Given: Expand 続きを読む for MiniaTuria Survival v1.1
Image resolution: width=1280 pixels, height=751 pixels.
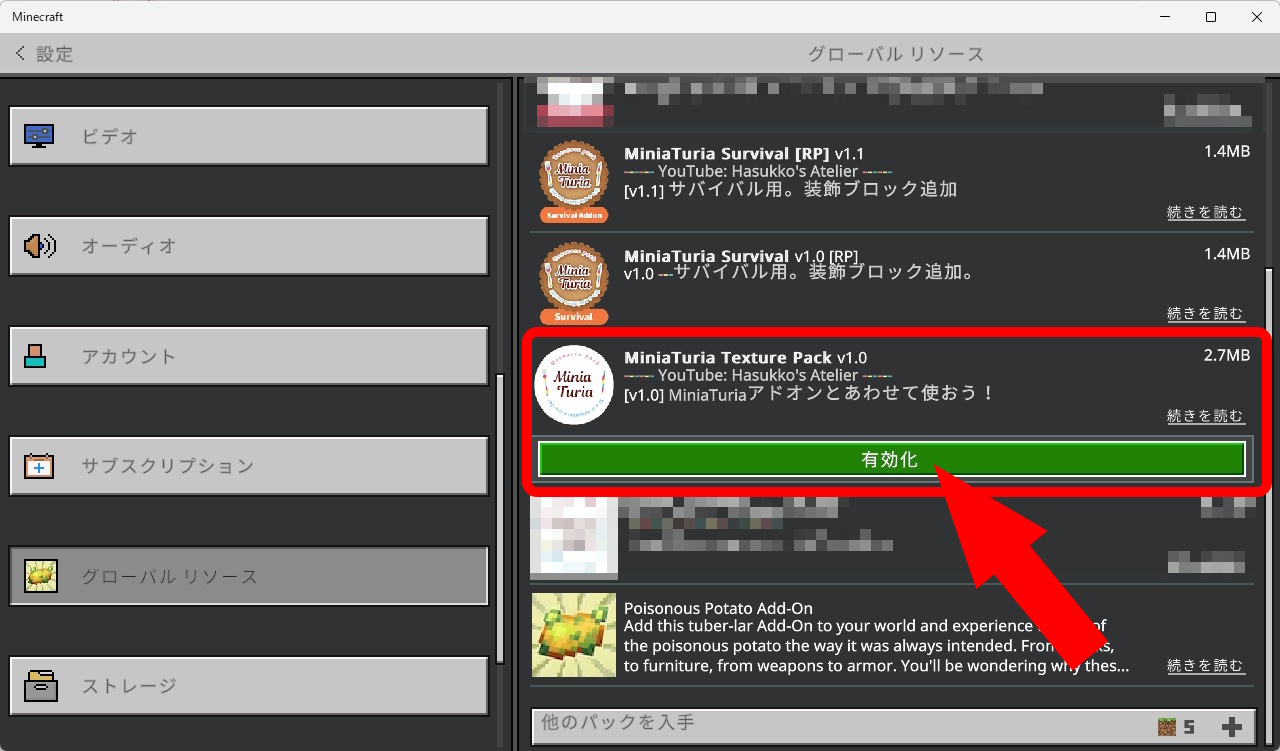Looking at the screenshot, I should tap(1205, 212).
